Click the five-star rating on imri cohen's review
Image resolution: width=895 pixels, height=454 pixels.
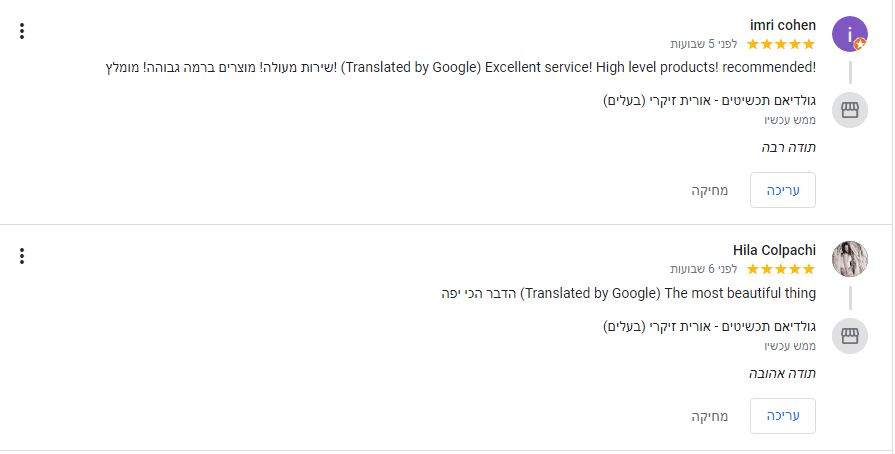click(780, 44)
